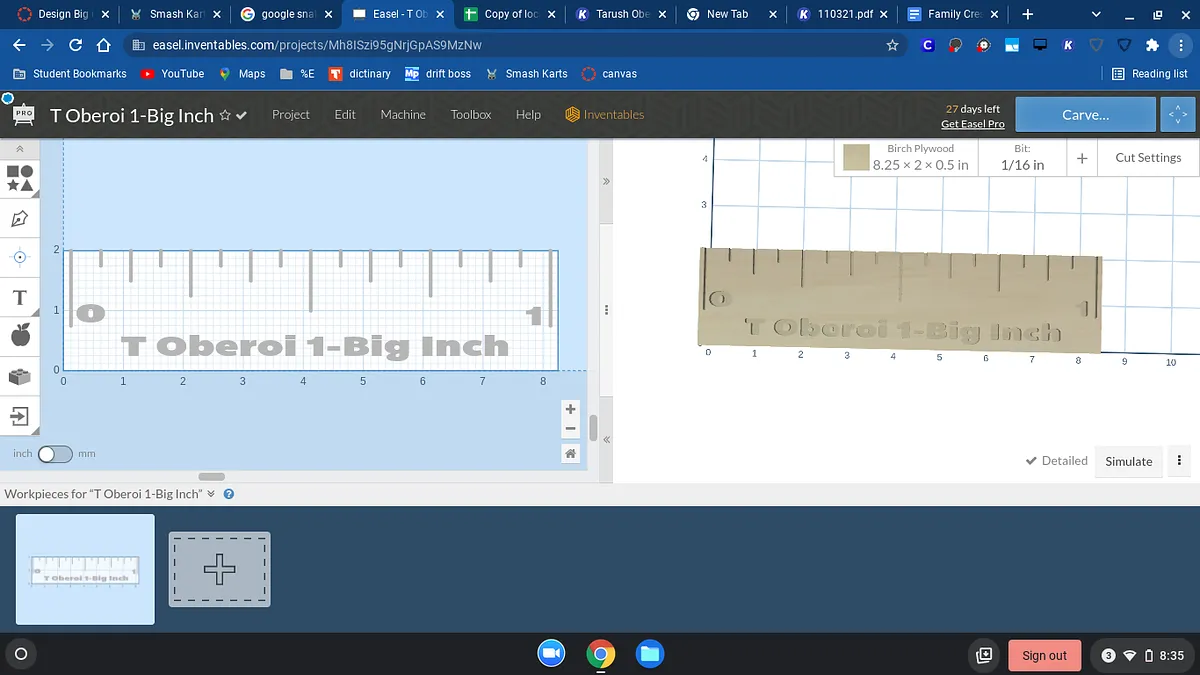The width and height of the screenshot is (1200, 675).
Task: Select the Pen drawing tool
Action: pyautogui.click(x=20, y=218)
